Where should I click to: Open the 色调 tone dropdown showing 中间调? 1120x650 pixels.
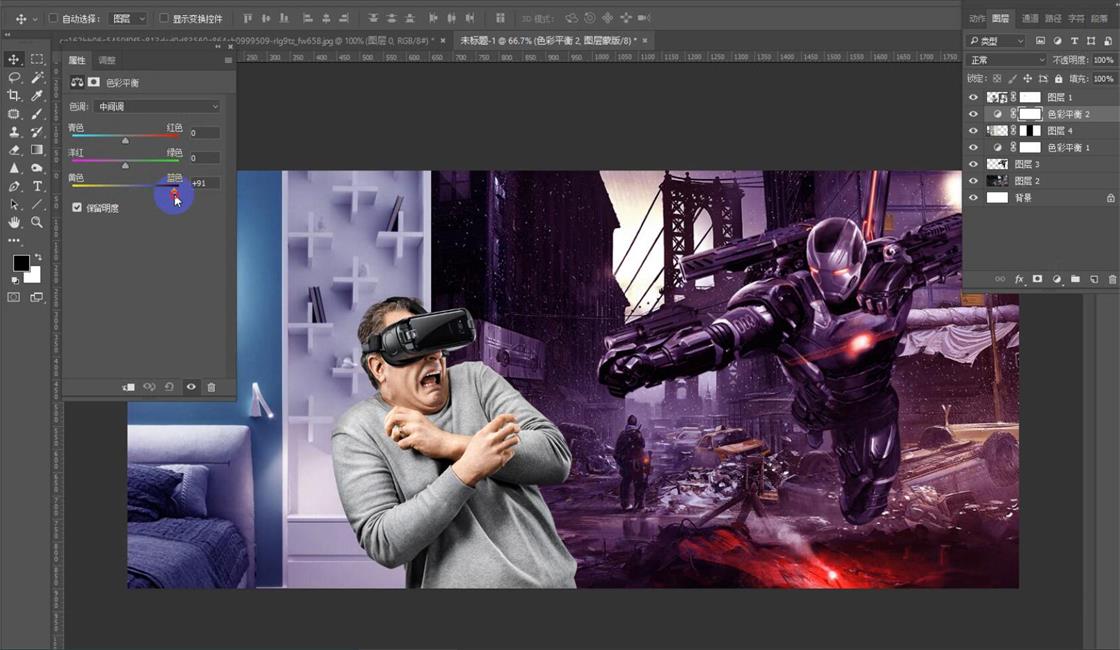156,105
